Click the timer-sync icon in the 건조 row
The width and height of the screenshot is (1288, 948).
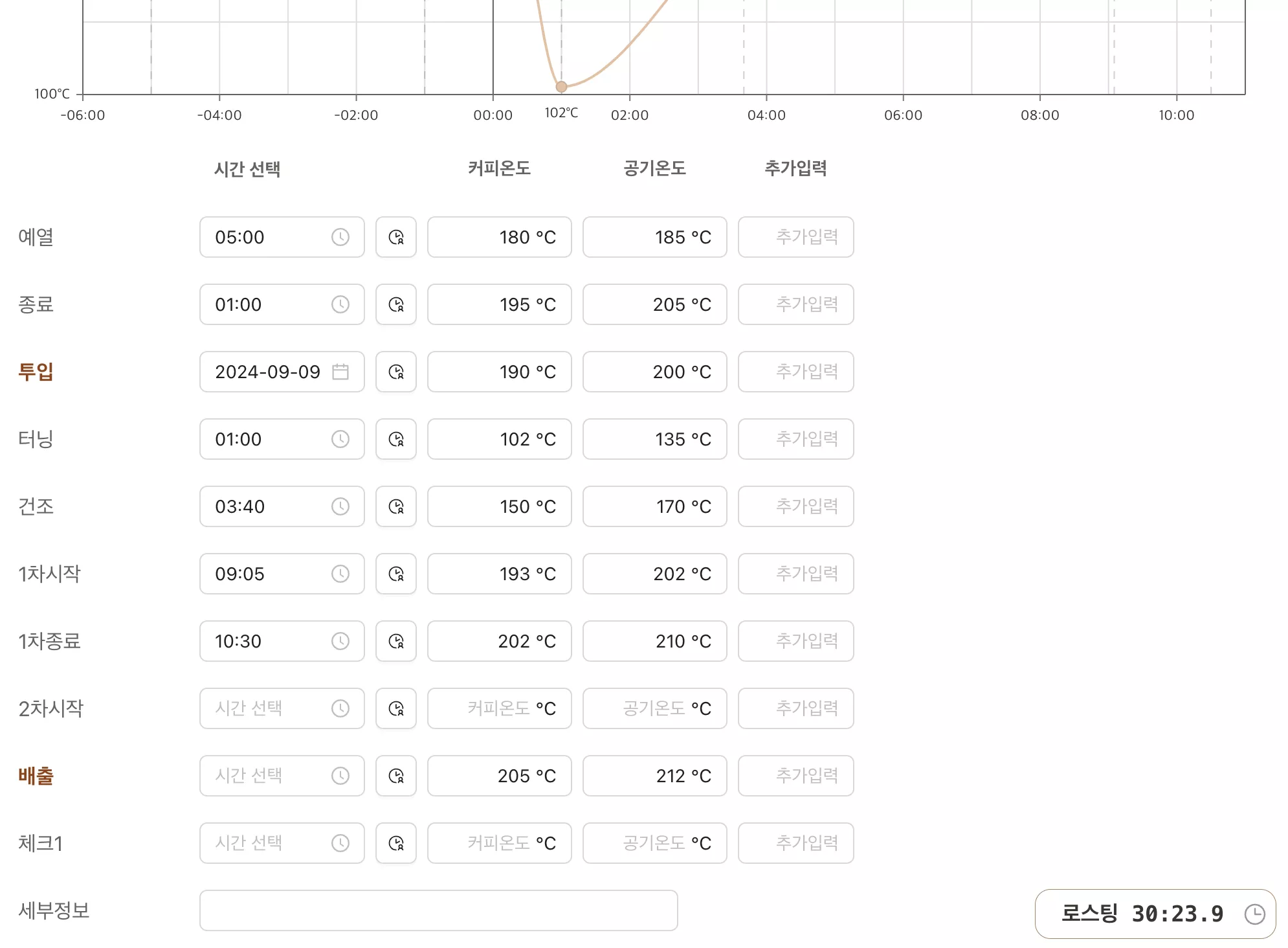click(396, 506)
